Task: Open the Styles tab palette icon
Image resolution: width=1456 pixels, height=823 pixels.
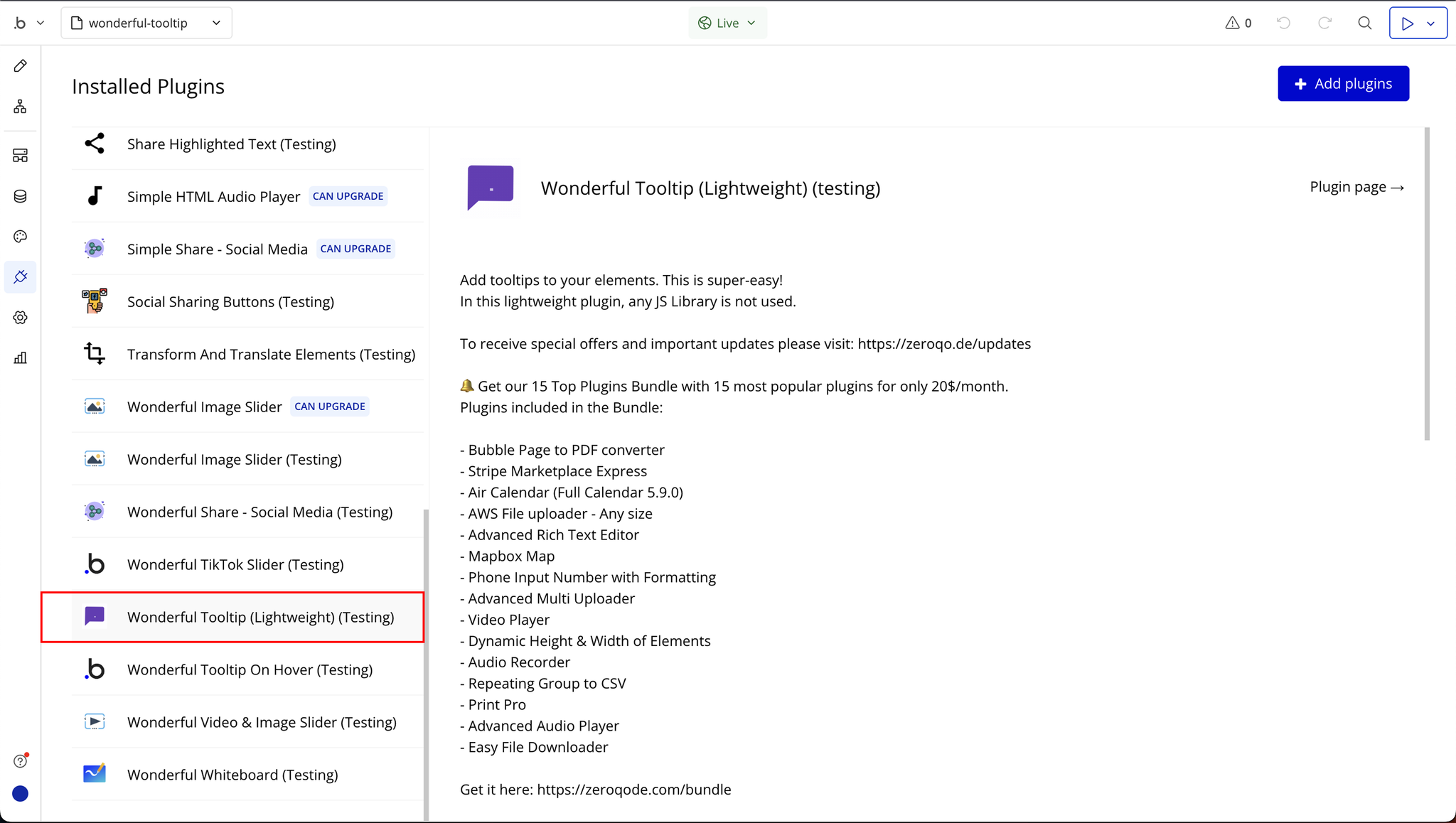Action: (x=20, y=237)
